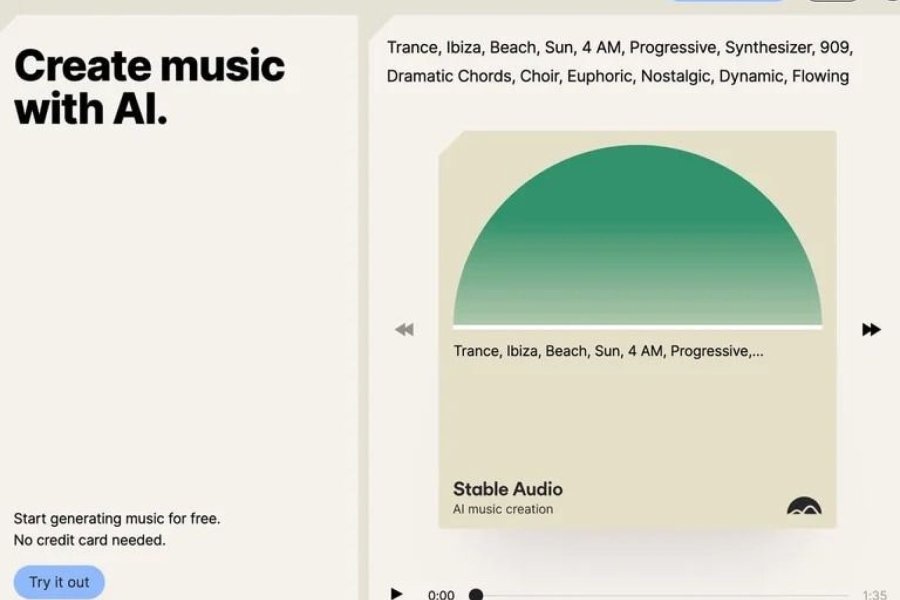900x600 pixels.
Task: Click the playback position slider handle
Action: point(476,595)
